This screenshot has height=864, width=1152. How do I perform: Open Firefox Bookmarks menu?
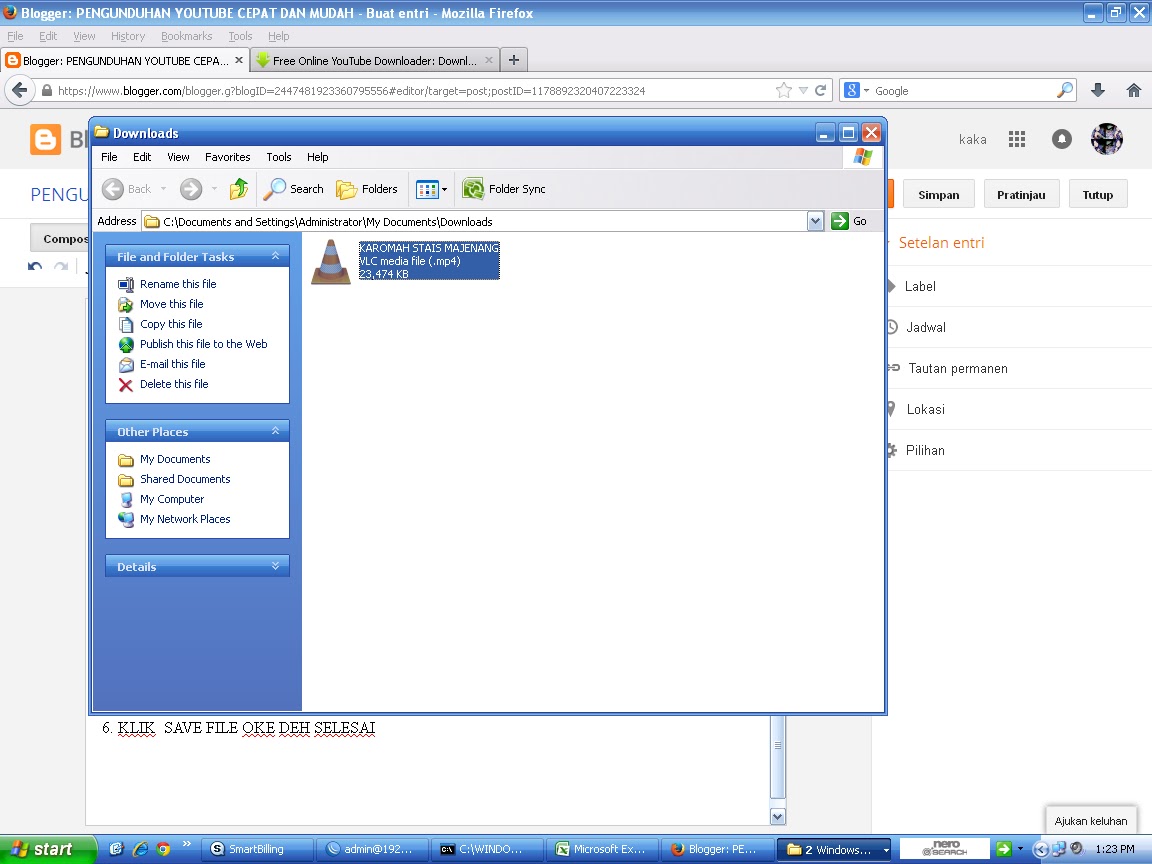187,36
